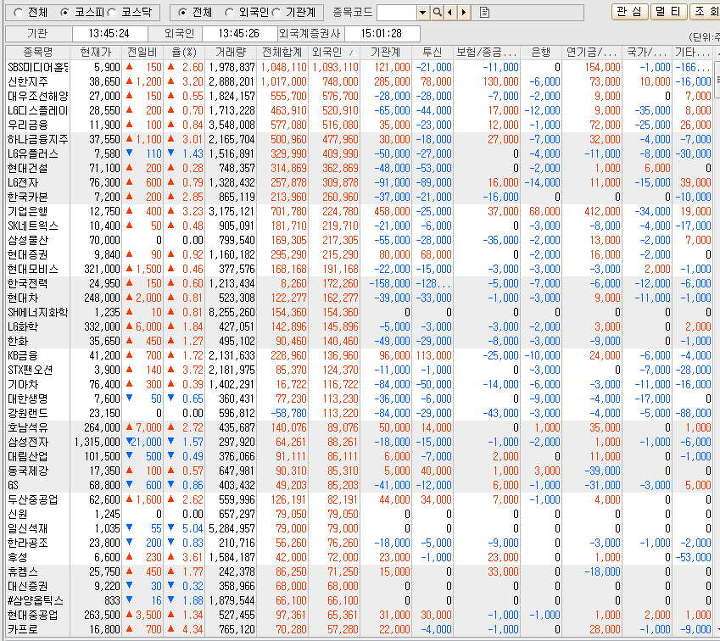Select the 일신석재 row name
The width and height of the screenshot is (720, 641).
pyautogui.click(x=28, y=529)
